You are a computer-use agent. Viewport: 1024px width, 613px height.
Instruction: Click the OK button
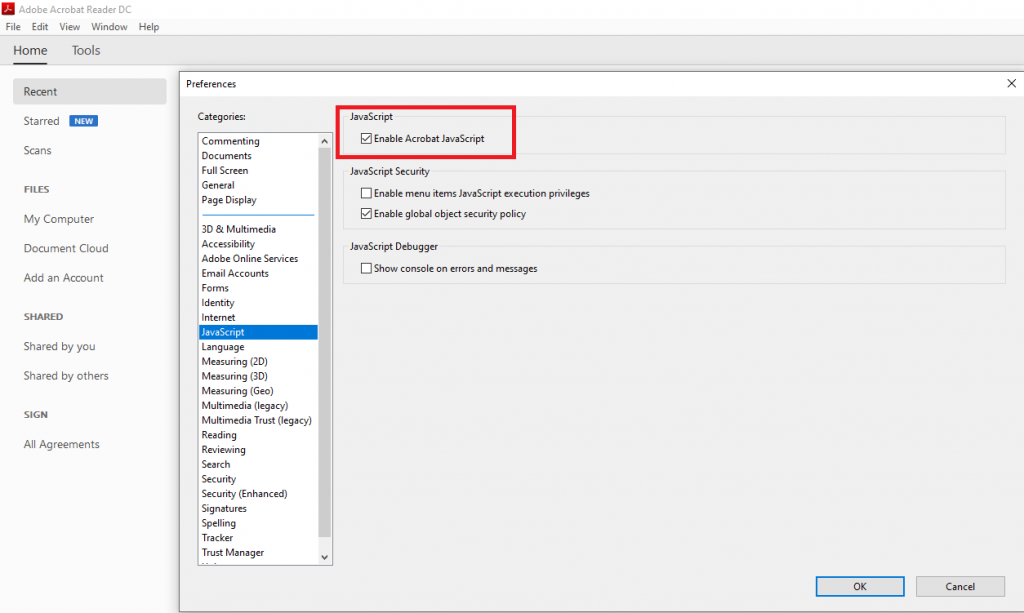coord(859,586)
